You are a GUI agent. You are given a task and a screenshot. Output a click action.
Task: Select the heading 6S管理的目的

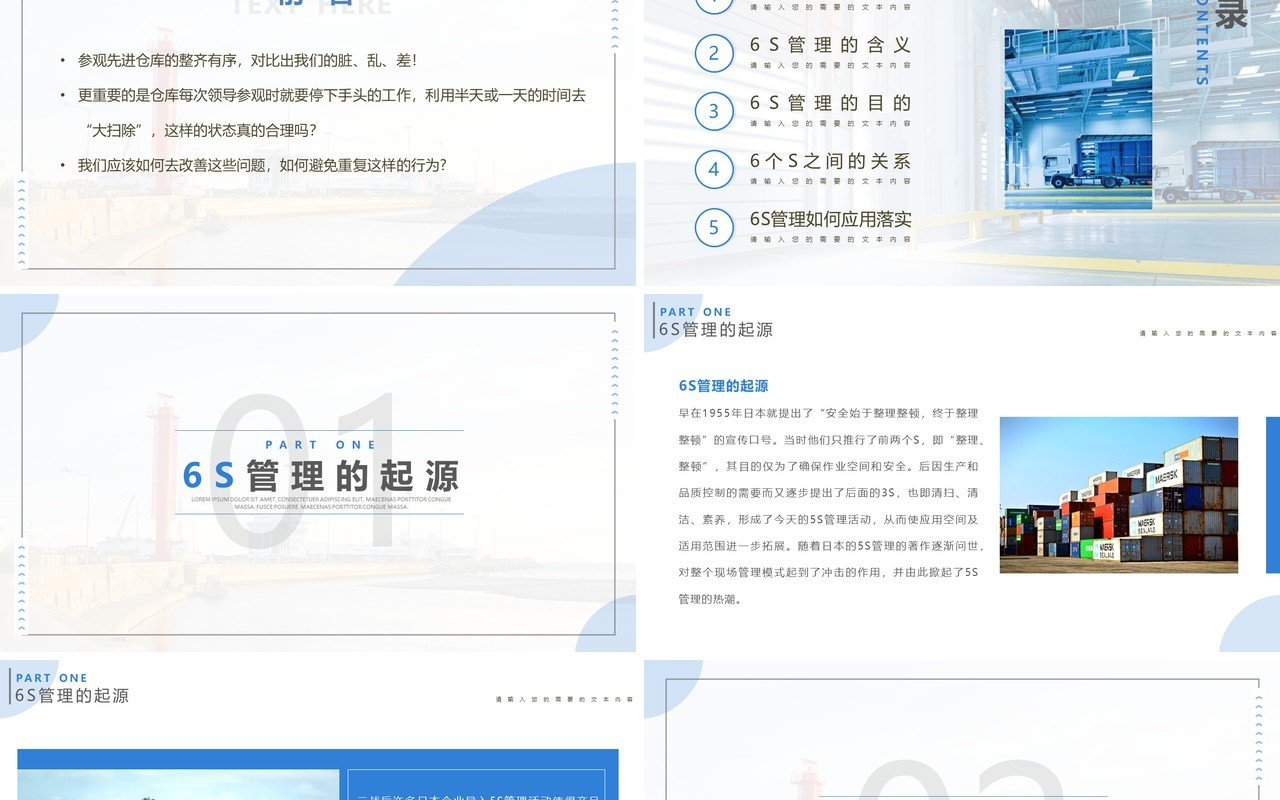pos(830,103)
